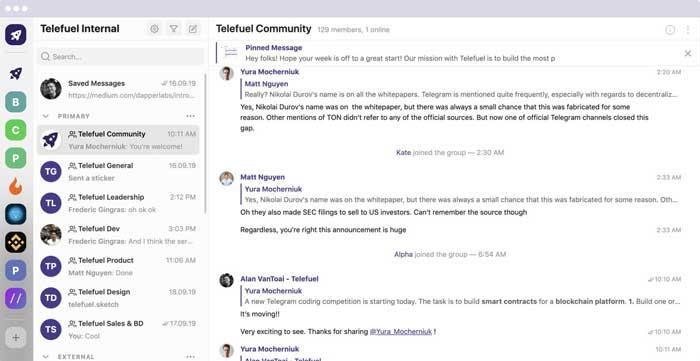Jump to quoted smart contracts competition message
The width and height of the screenshot is (700, 361).
click(461, 296)
